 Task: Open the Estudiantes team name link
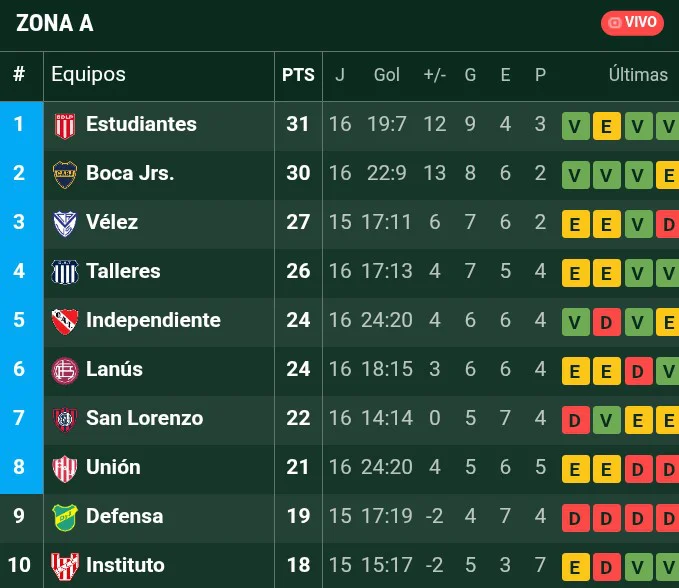tap(141, 124)
